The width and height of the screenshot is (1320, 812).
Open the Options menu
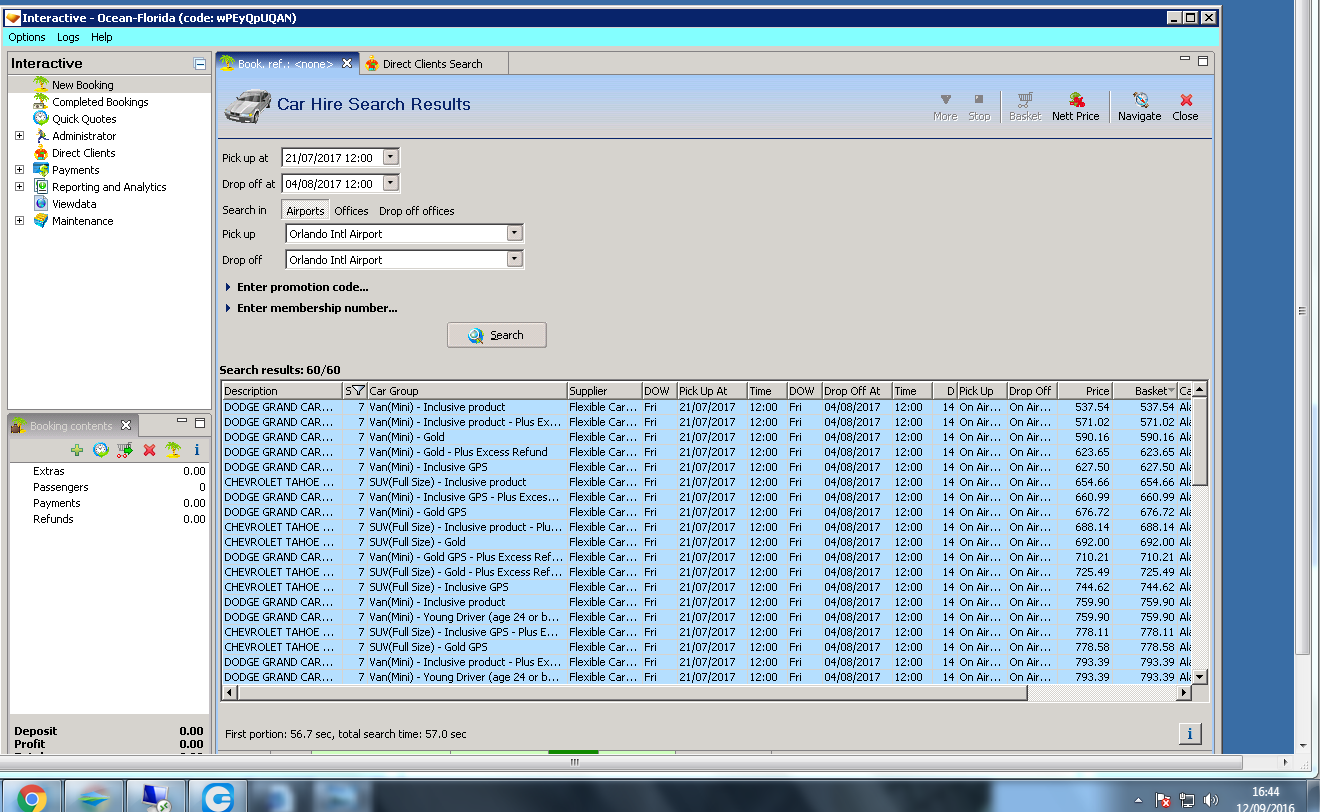pyautogui.click(x=27, y=37)
